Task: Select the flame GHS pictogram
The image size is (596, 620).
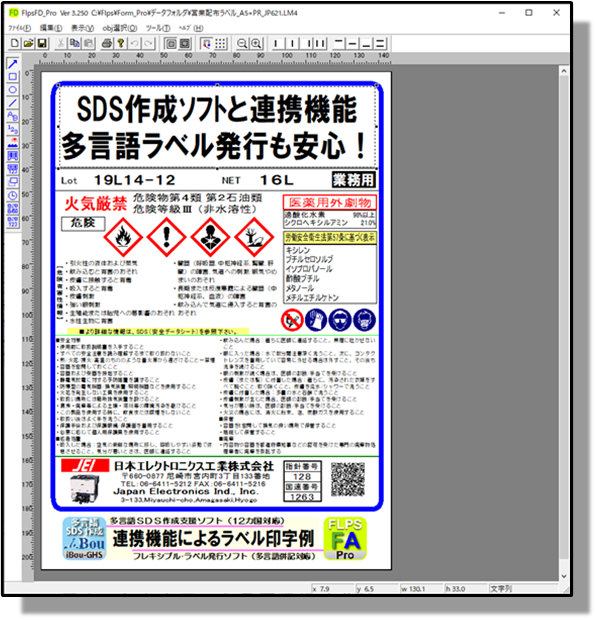Action: point(123,237)
